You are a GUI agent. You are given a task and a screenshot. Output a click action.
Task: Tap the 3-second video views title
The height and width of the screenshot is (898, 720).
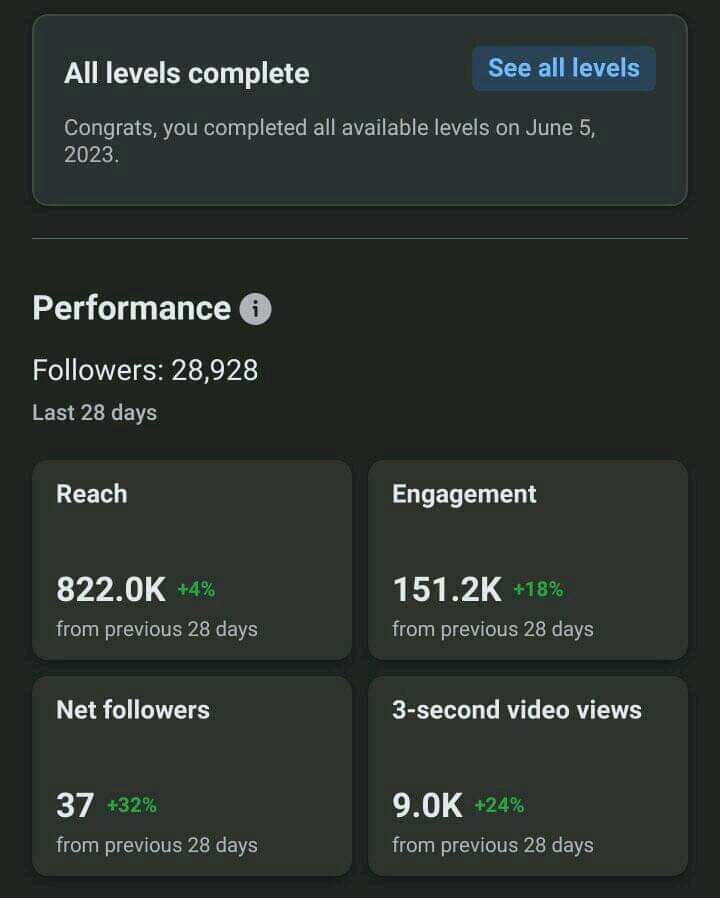(516, 710)
